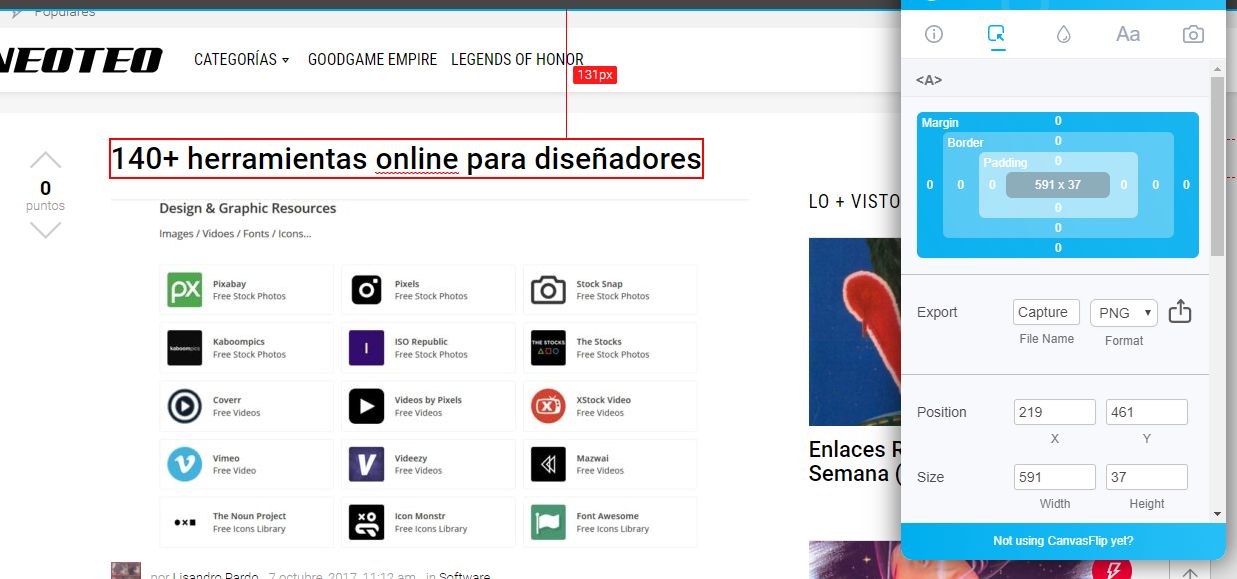Click the Pixabay logo in the article image
The image size is (1237, 579).
pos(184,290)
